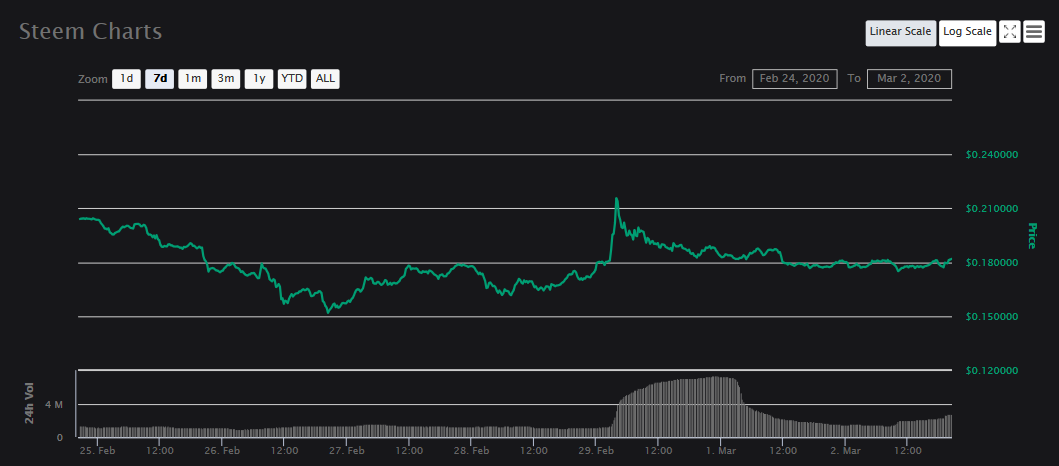Click the lowest price point near 27 Feb

(x=328, y=312)
